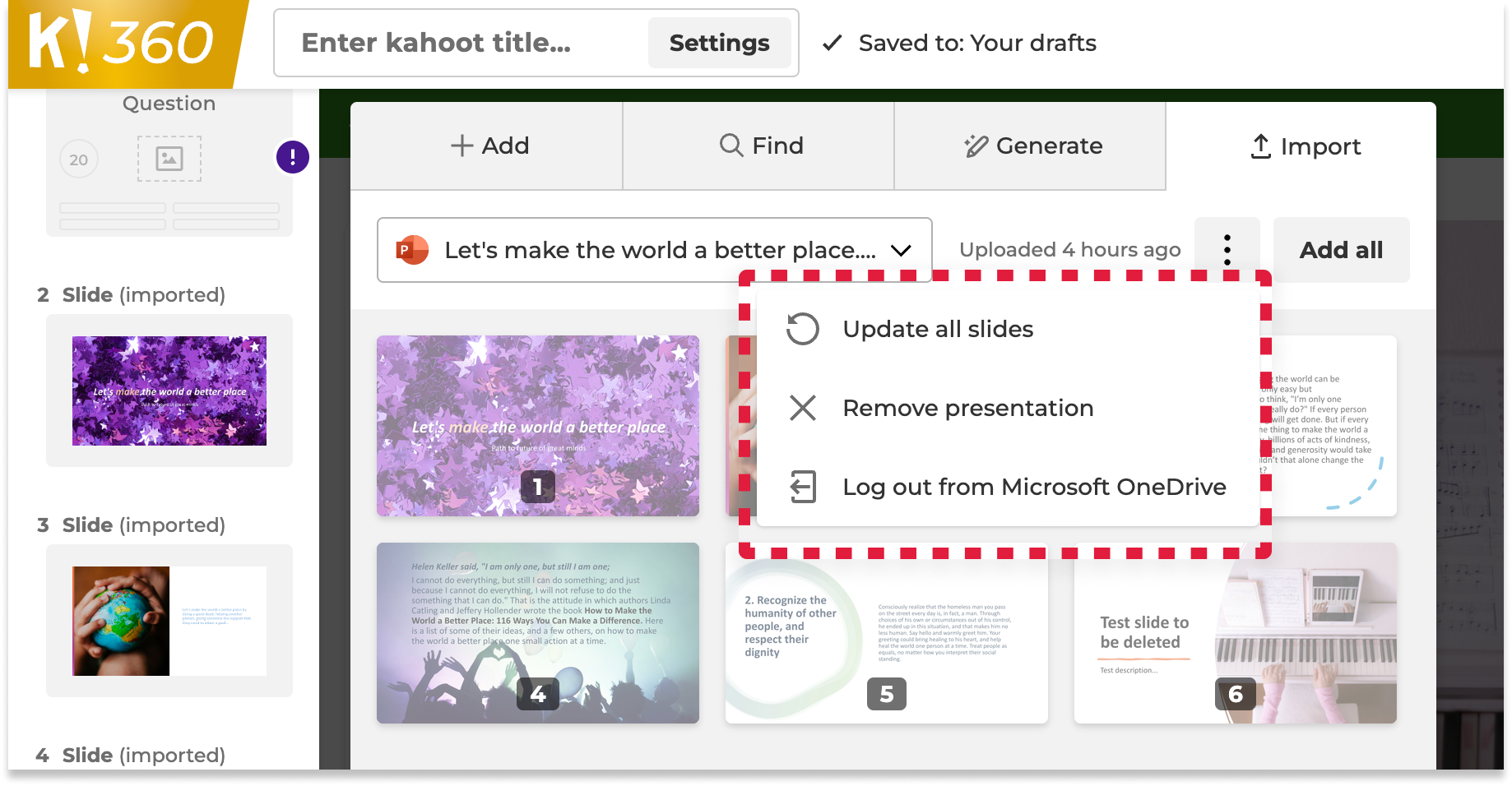The width and height of the screenshot is (1512, 786).
Task: Open the Question card in sidebar
Action: pos(169,163)
